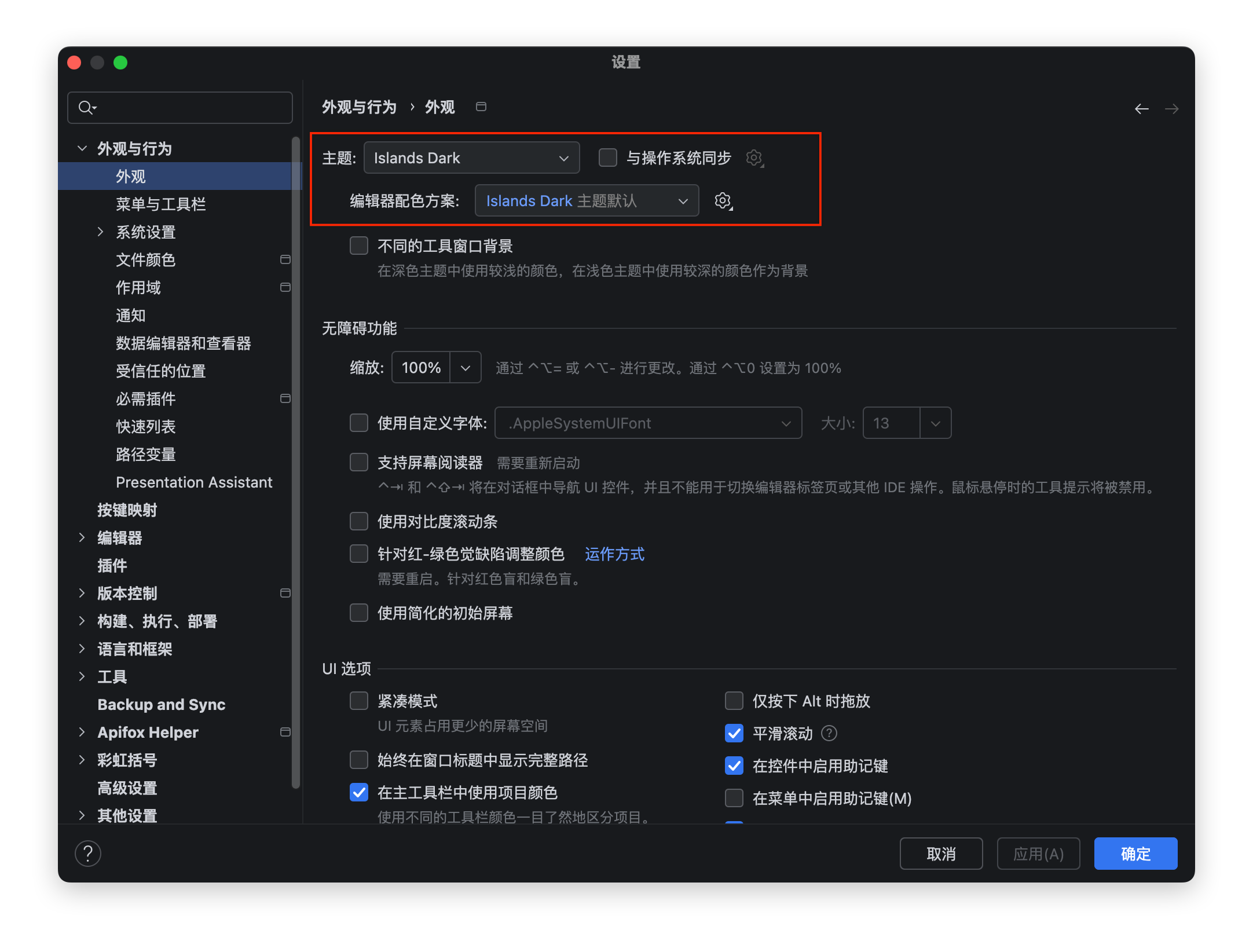1253x952 pixels.
Task: Uncheck 平滑滚动 checkbox
Action: coord(734,733)
